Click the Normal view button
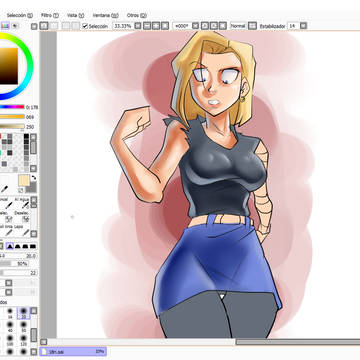 tap(238, 26)
